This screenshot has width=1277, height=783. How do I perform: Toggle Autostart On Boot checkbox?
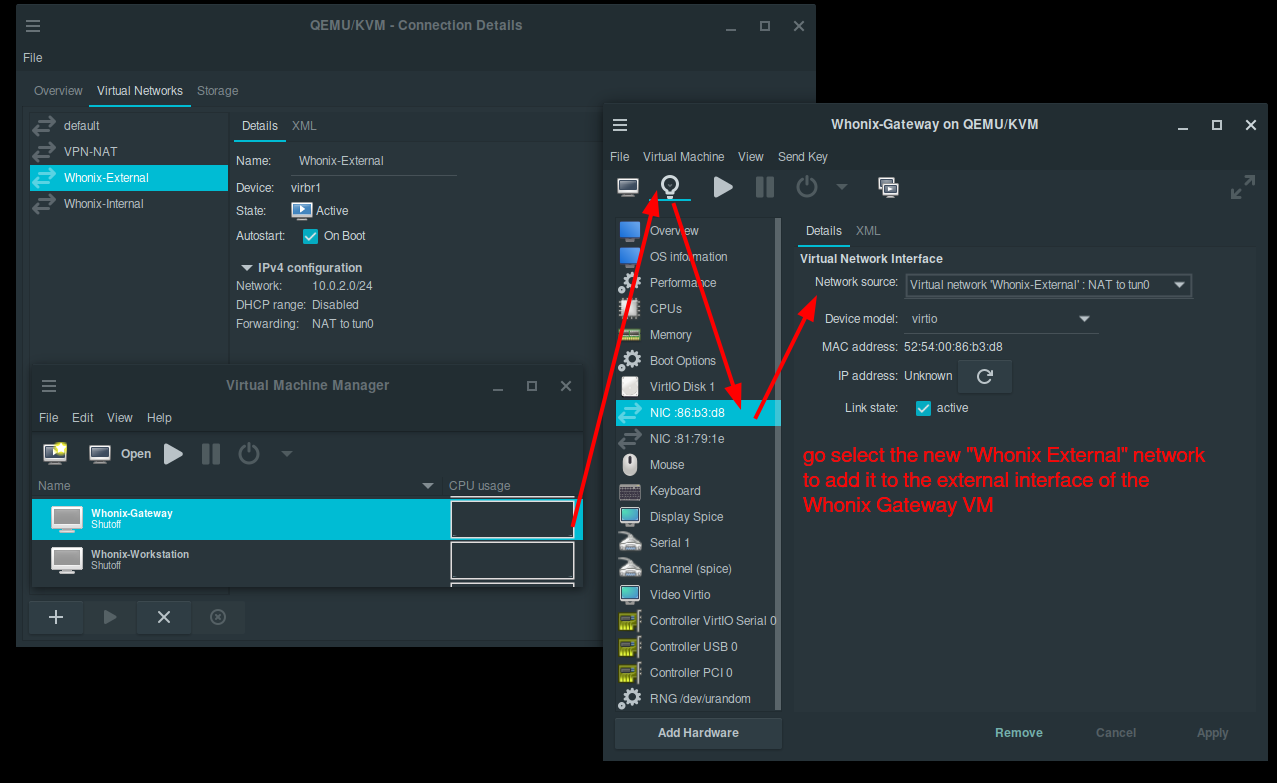pos(310,236)
